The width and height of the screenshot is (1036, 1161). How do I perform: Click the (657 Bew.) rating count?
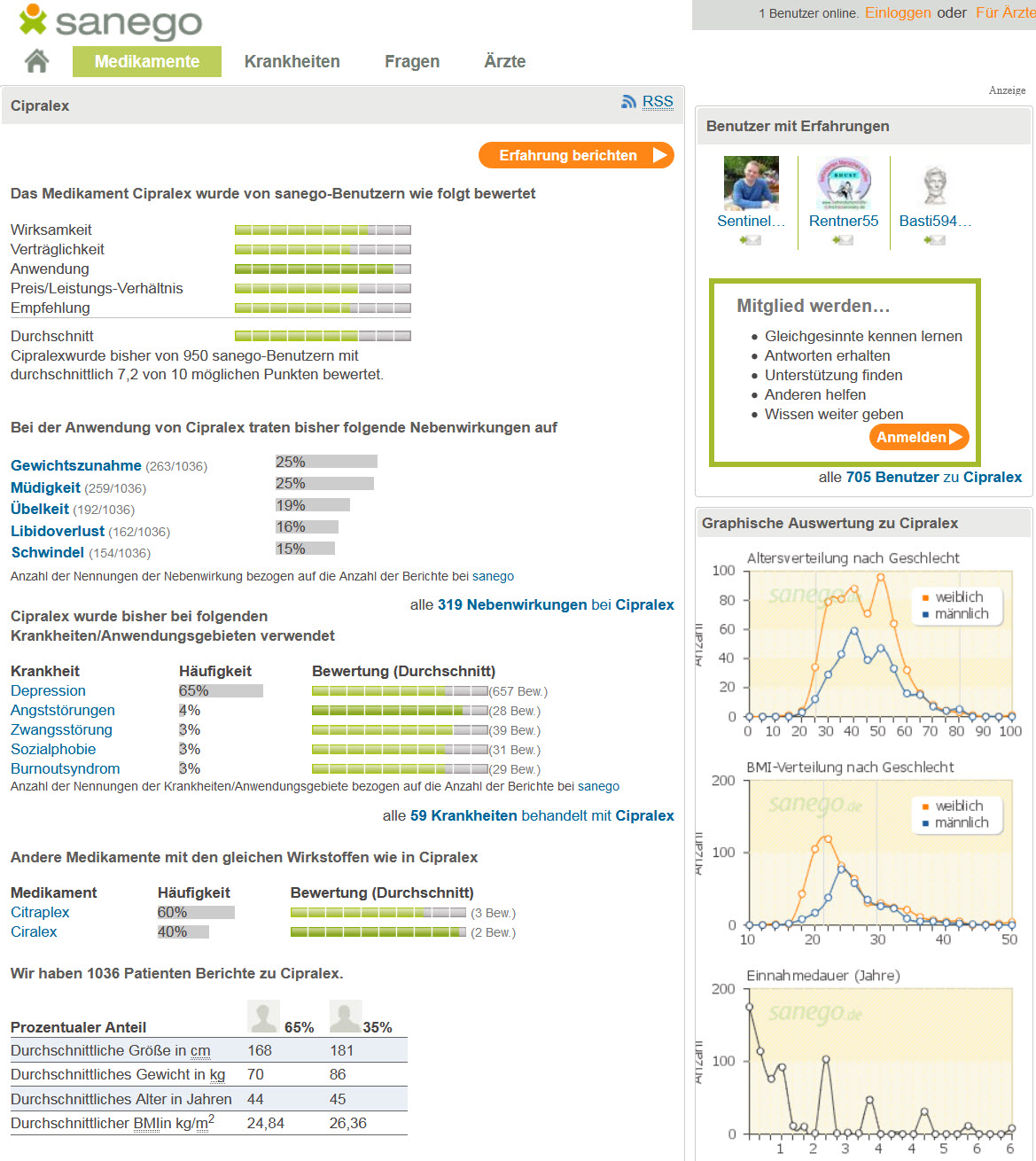(518, 691)
